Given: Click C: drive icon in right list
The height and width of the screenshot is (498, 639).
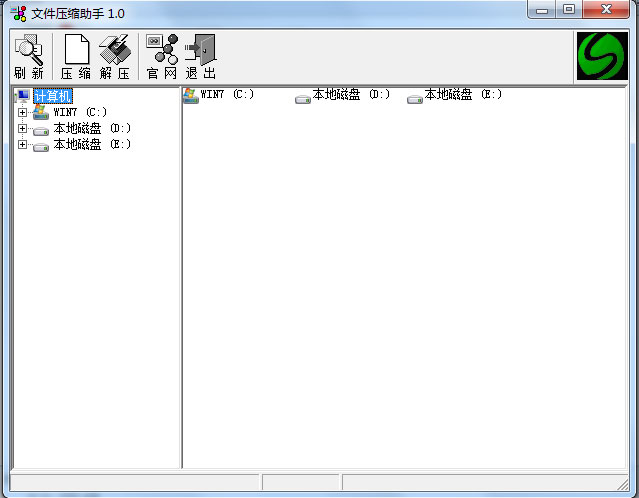Looking at the screenshot, I should (191, 96).
